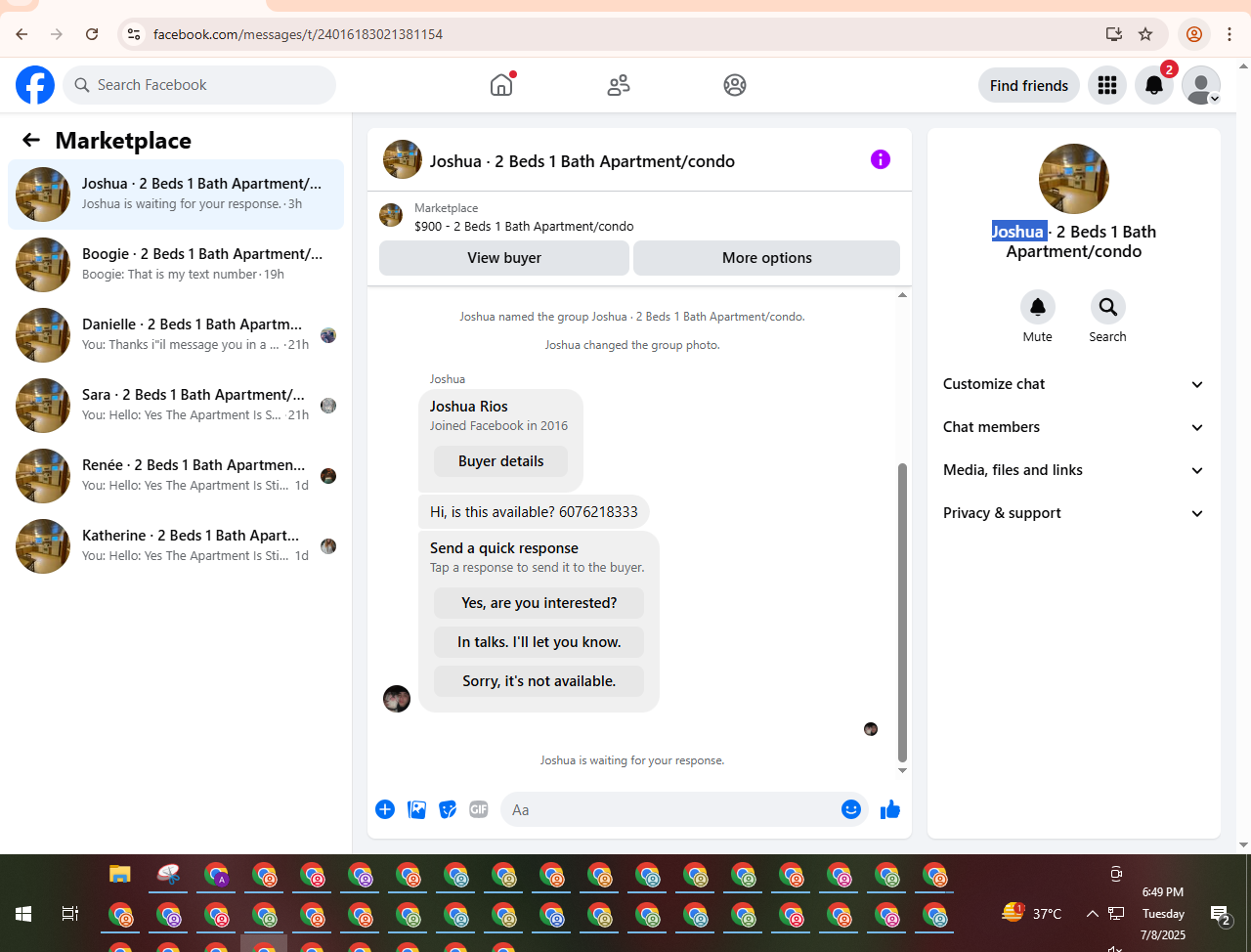Expand Customize chat section
This screenshot has height=952, width=1251.
pos(1073,384)
